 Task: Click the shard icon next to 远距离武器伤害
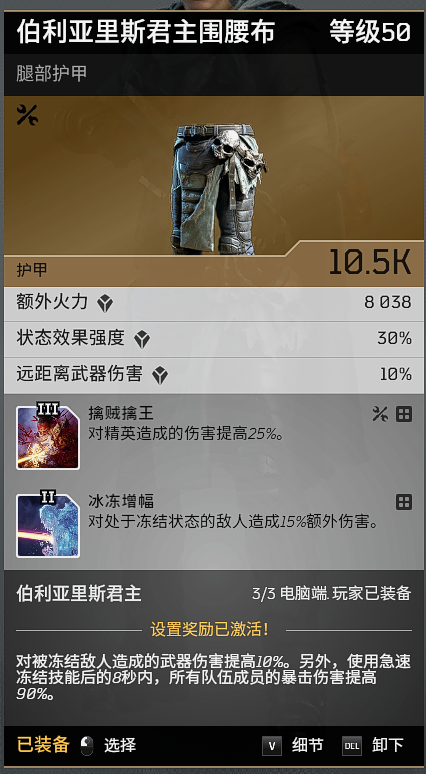[x=160, y=376]
